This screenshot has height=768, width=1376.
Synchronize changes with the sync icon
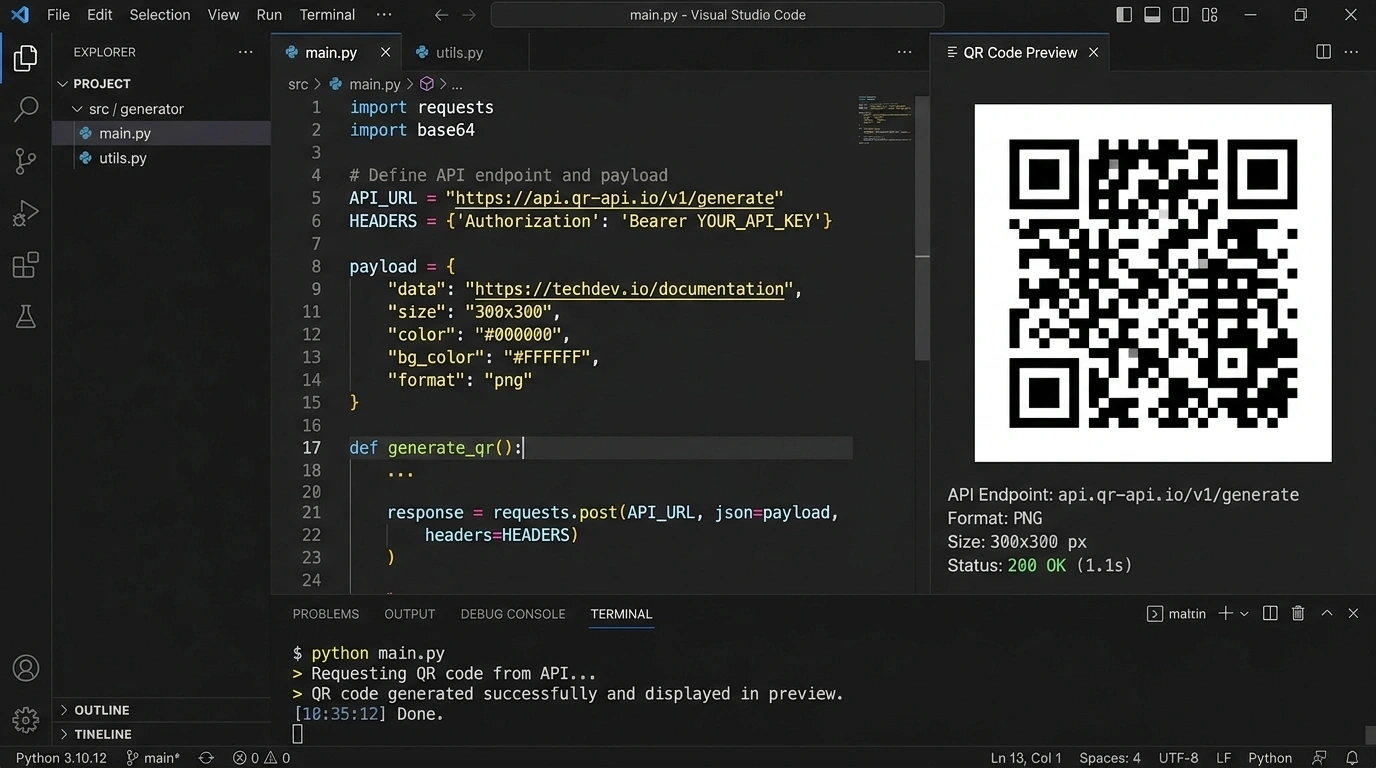206,758
